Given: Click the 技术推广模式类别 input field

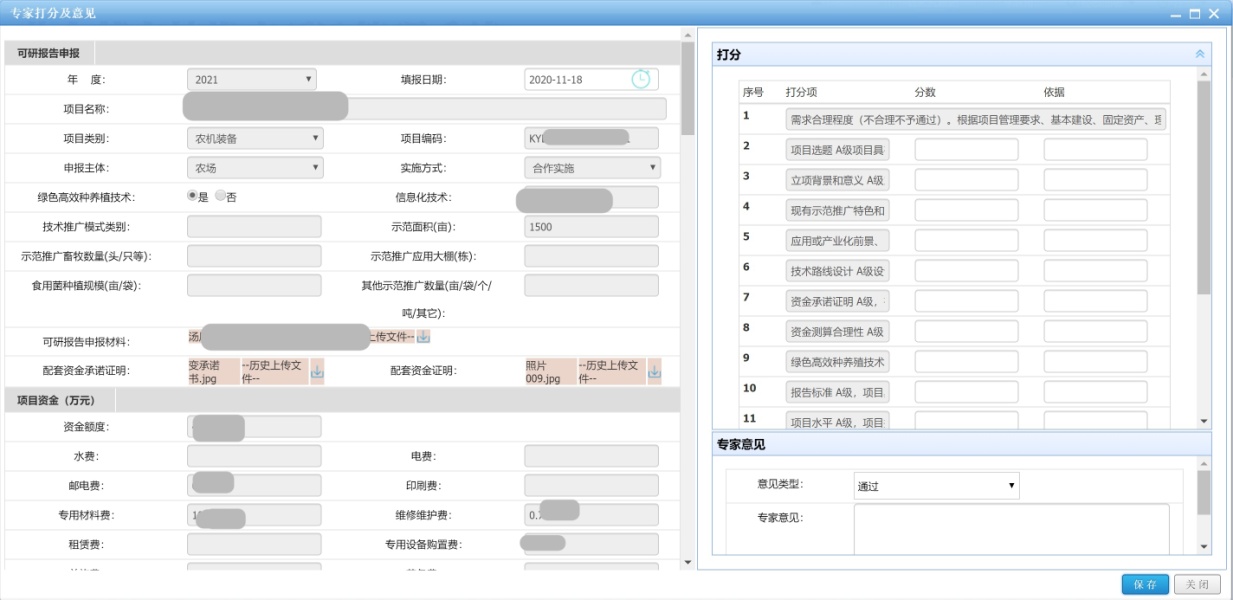Looking at the screenshot, I should (254, 227).
